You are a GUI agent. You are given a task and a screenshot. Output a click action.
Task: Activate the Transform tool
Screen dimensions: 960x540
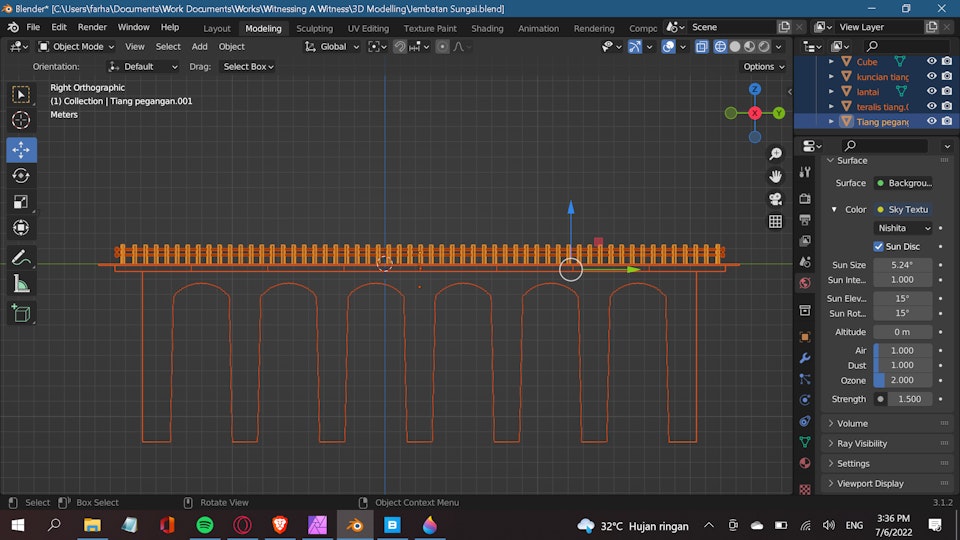point(21,228)
